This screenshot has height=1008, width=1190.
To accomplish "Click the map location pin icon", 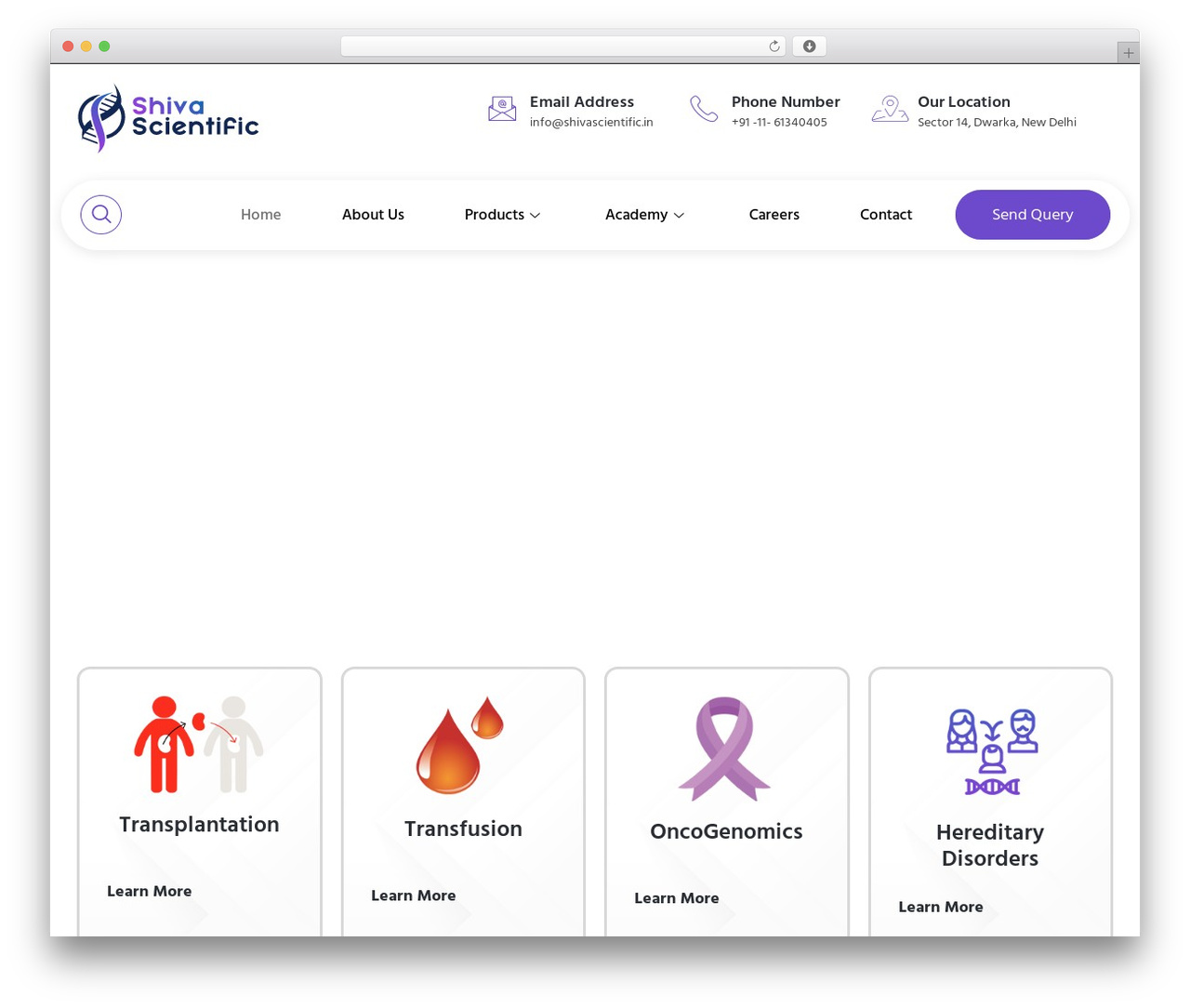I will [890, 110].
